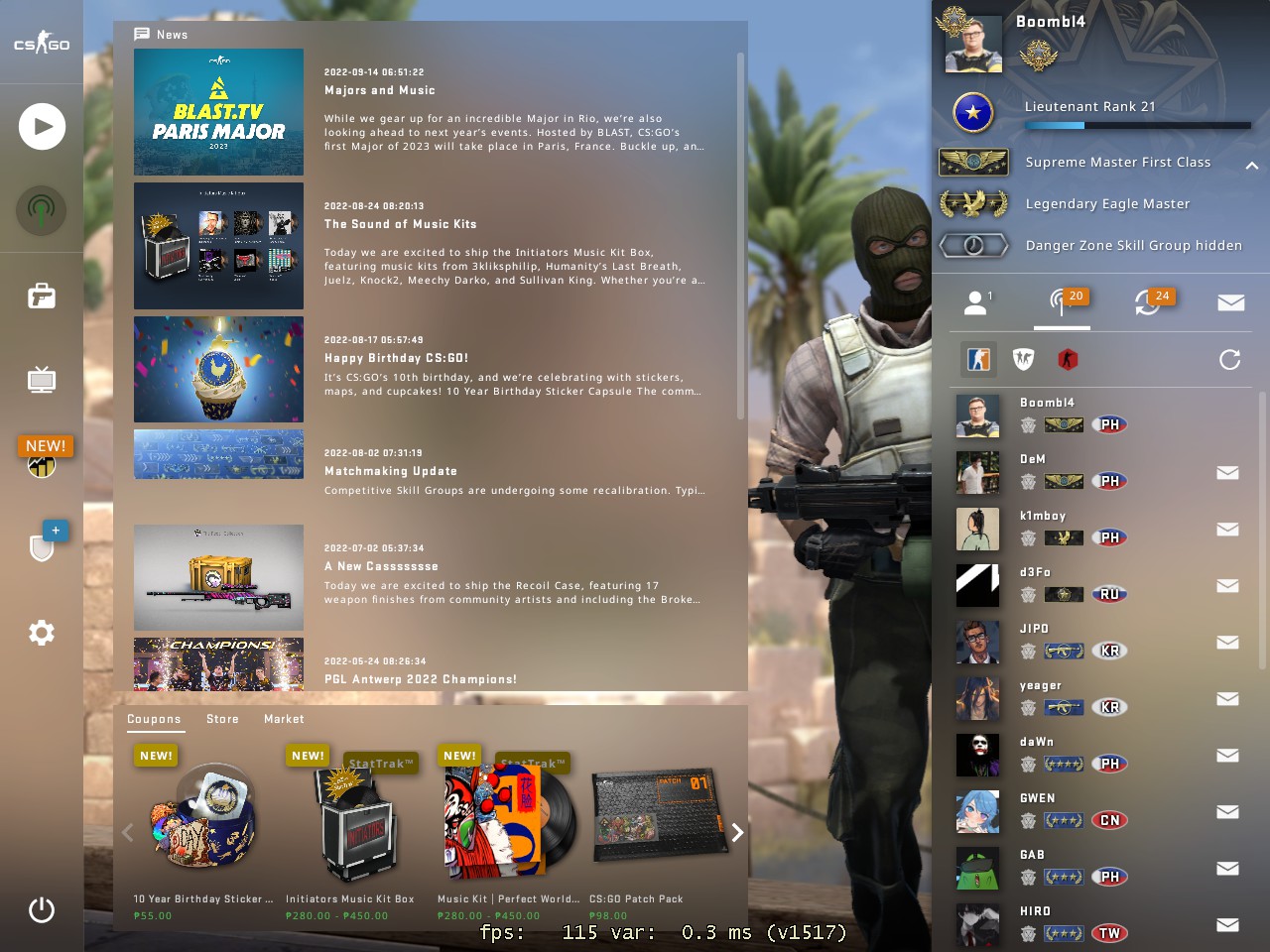Click the Lieutenant Rank star badge

click(973, 113)
